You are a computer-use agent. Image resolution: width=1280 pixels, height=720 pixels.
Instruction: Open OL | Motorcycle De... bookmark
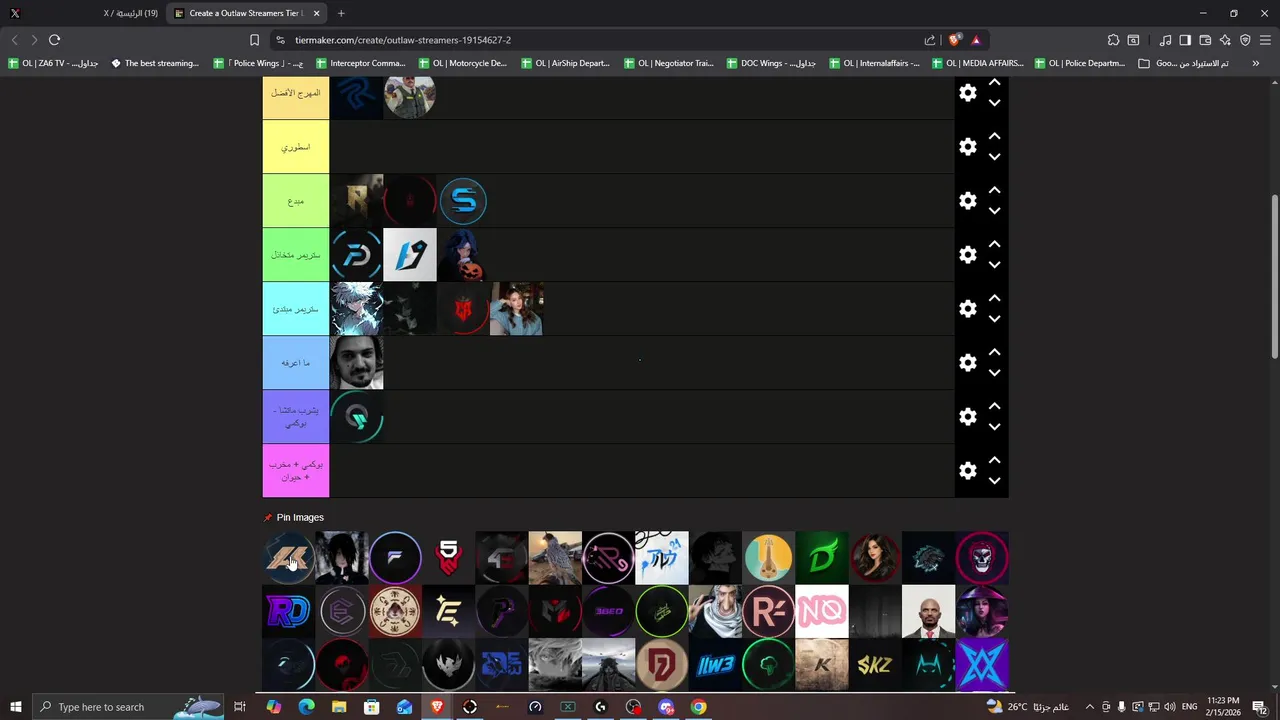pos(463,63)
